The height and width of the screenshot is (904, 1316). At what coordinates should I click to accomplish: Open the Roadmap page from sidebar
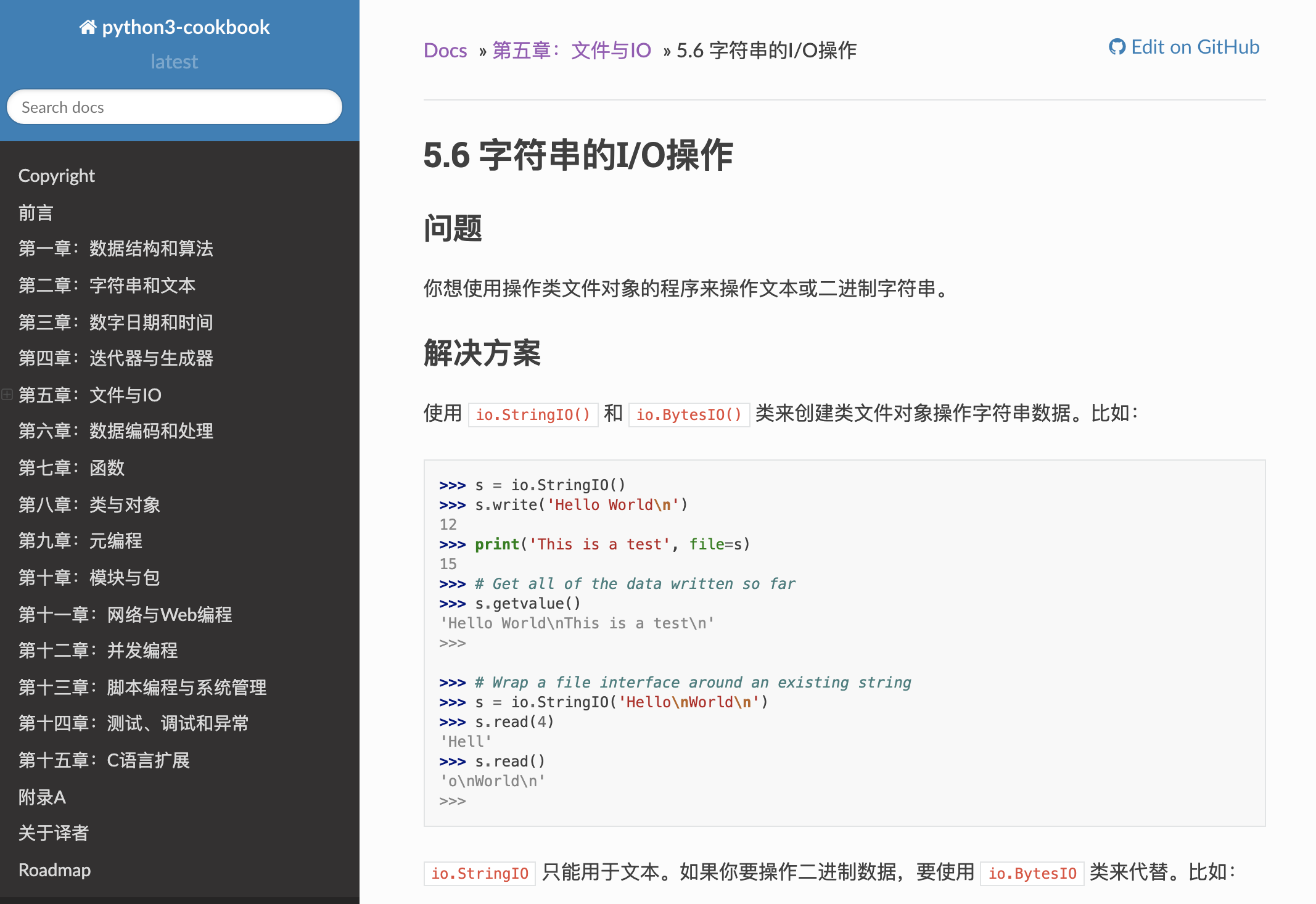[x=54, y=869]
